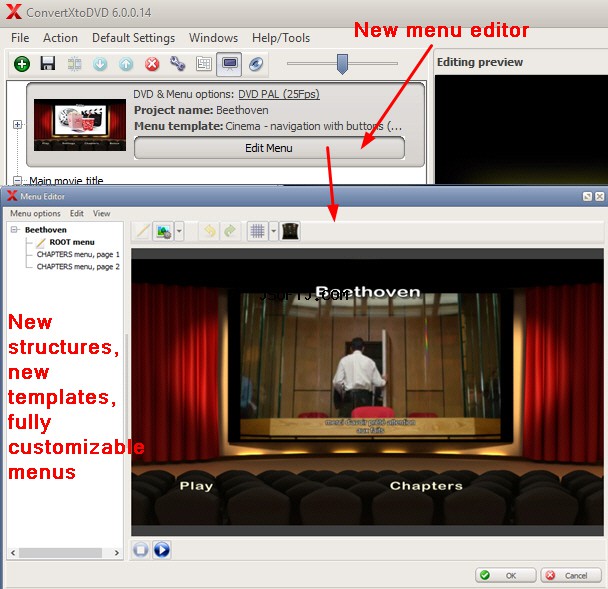Maximize the Menu Editor window
608x589 pixels.
587,197
